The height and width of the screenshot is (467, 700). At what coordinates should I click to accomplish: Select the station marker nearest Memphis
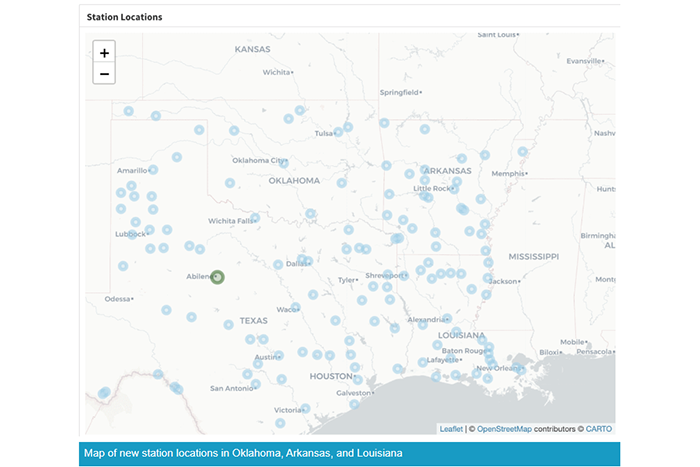pos(522,151)
